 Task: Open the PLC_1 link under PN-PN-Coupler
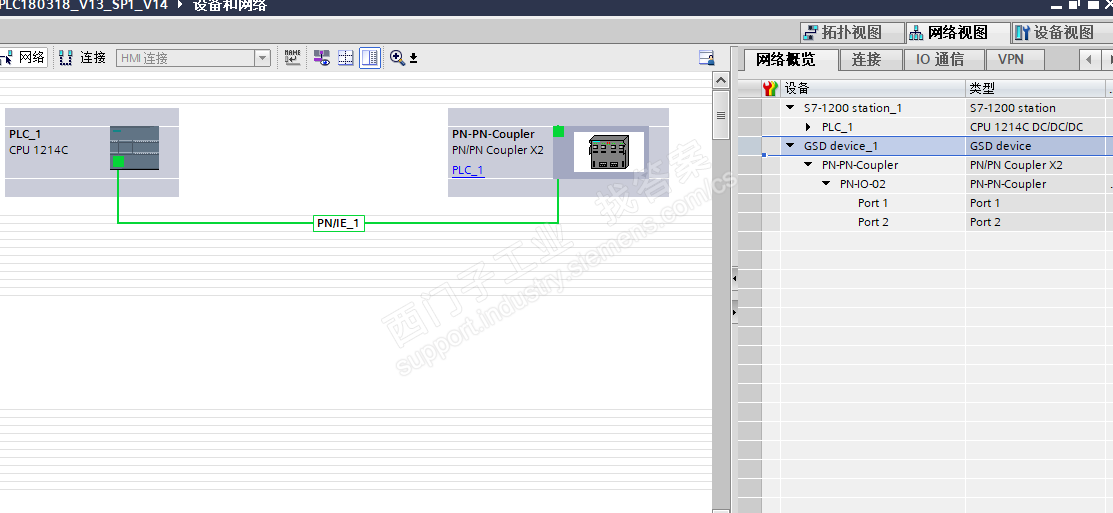pos(468,170)
